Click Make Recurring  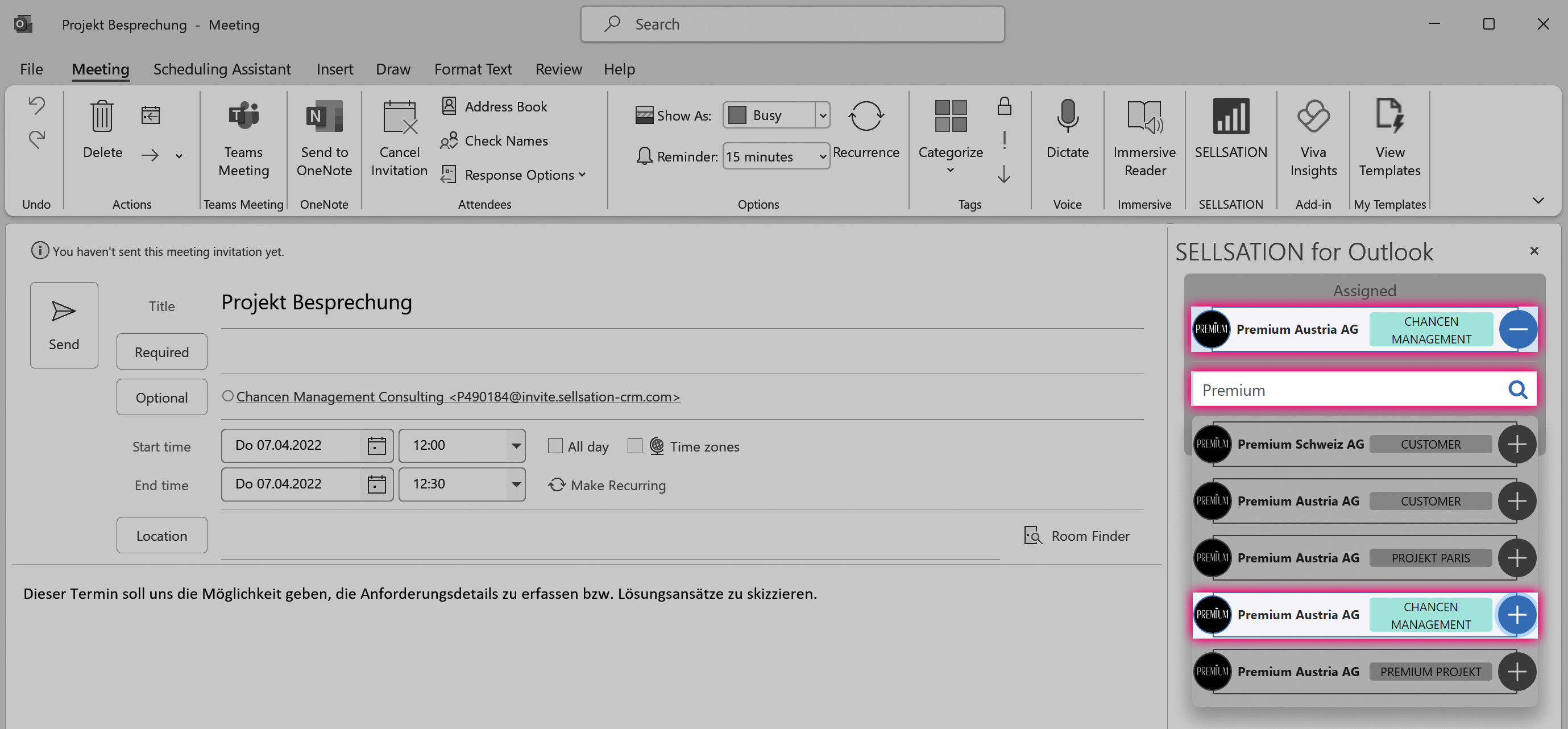(607, 485)
